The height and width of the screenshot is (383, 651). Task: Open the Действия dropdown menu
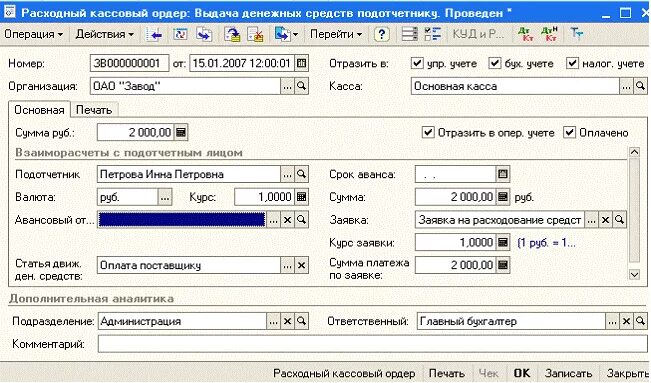pos(105,34)
